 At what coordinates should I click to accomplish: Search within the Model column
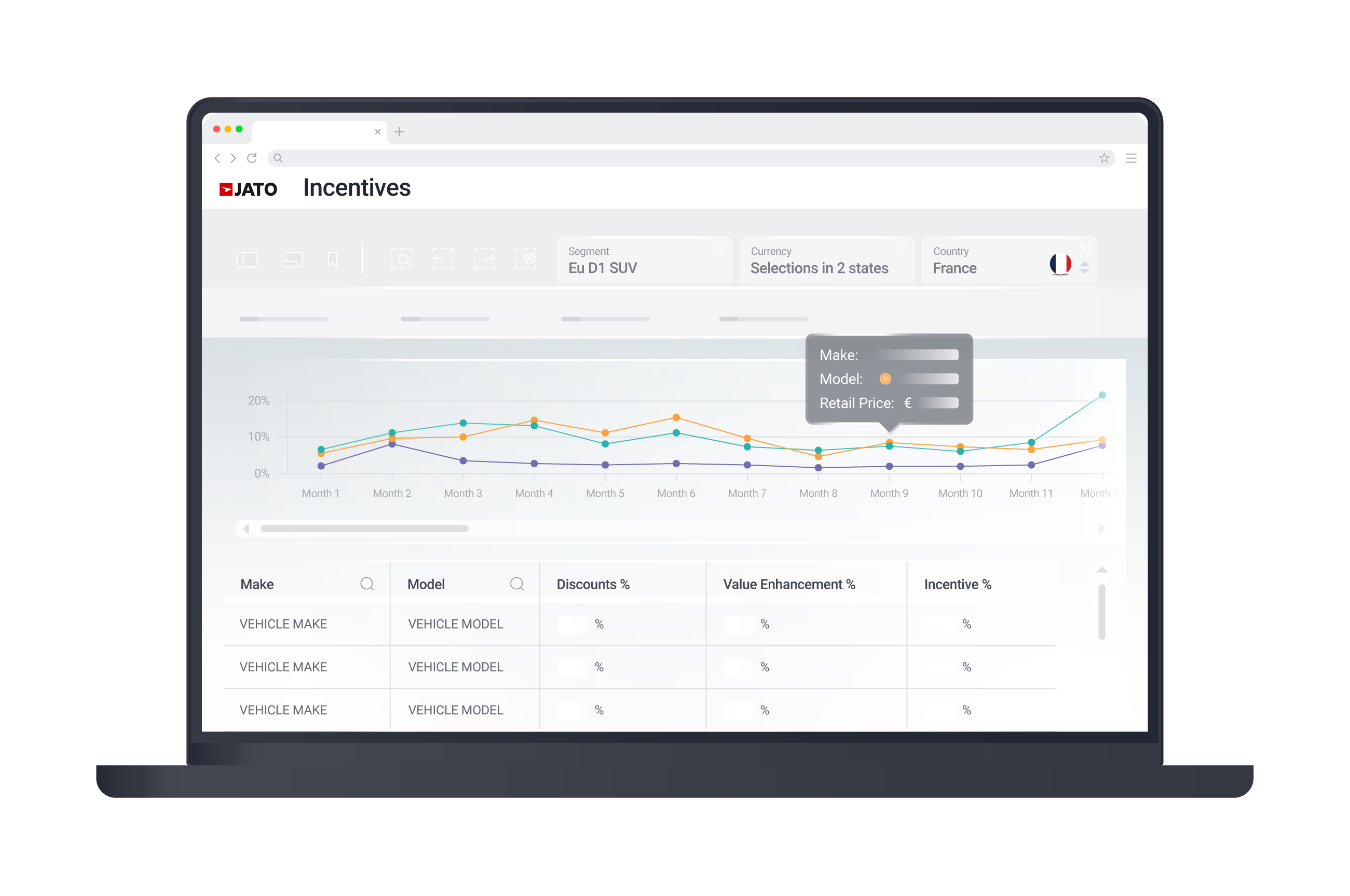(x=517, y=584)
